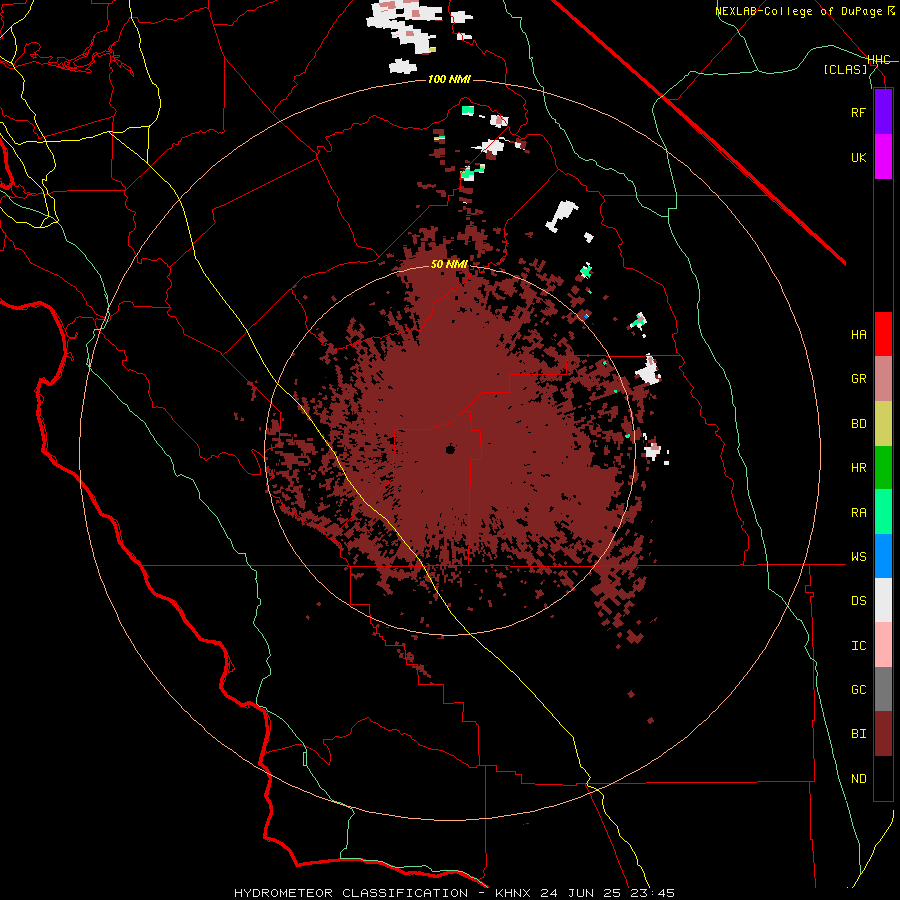Click the GR dusty pink legend swatch
900x900 pixels.
coord(883,379)
